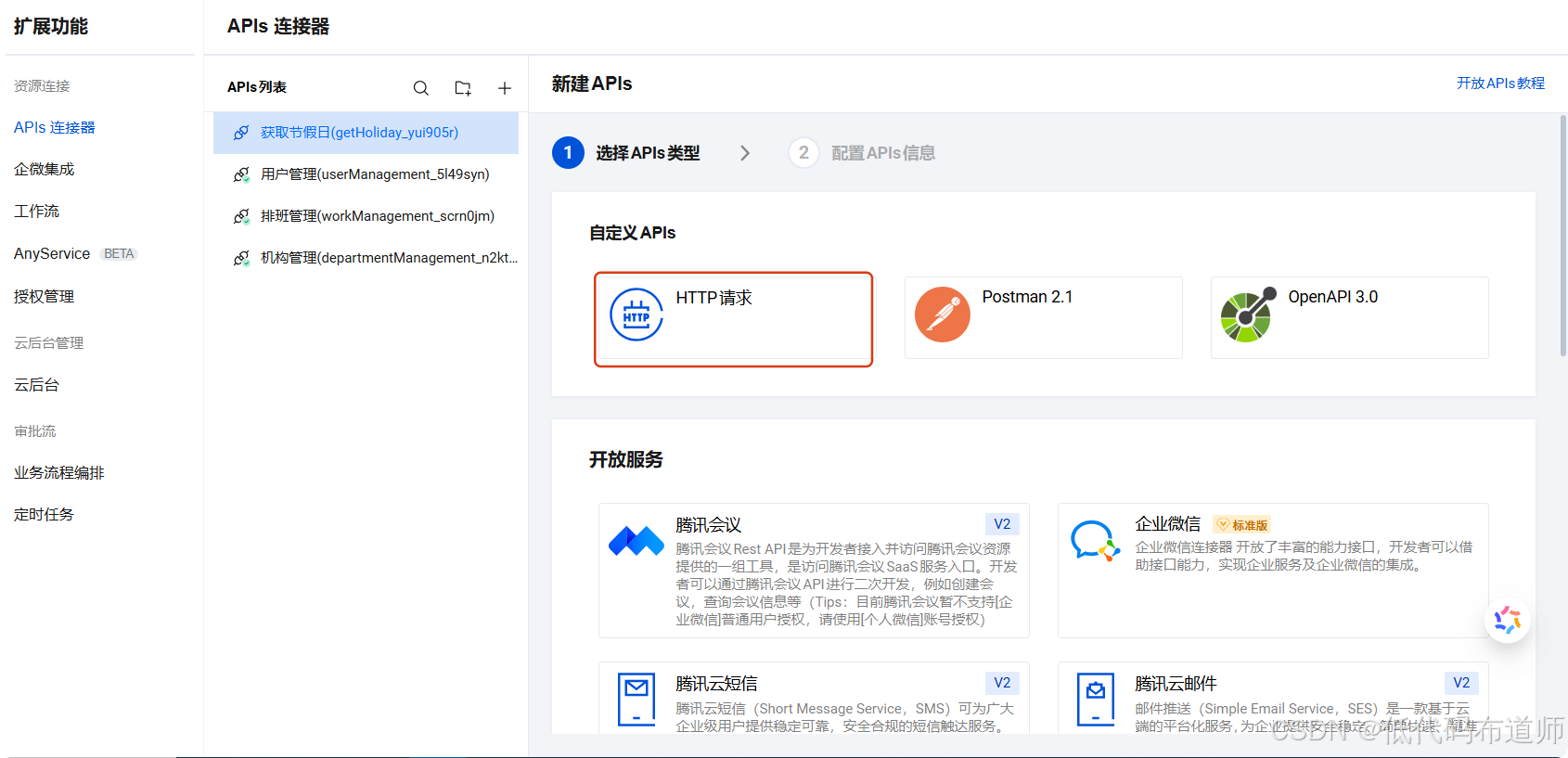Click the 腾讯云邮件 mail icon
The height and width of the screenshot is (758, 1568).
click(1096, 700)
